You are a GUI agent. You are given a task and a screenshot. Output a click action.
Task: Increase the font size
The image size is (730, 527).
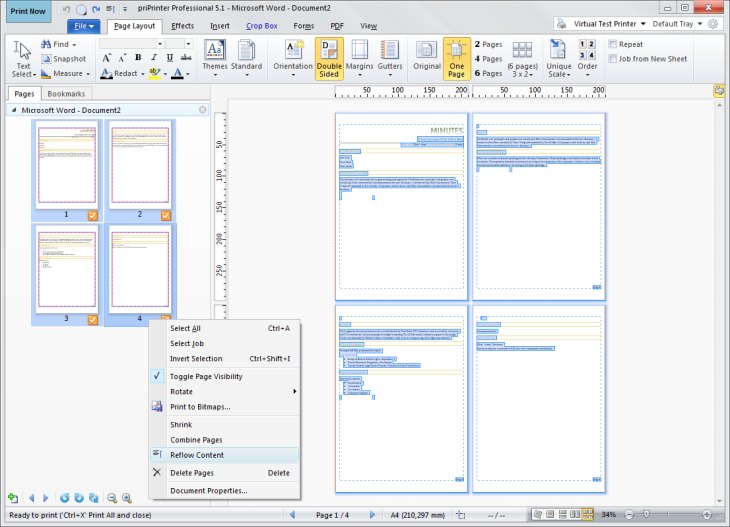[x=107, y=58]
